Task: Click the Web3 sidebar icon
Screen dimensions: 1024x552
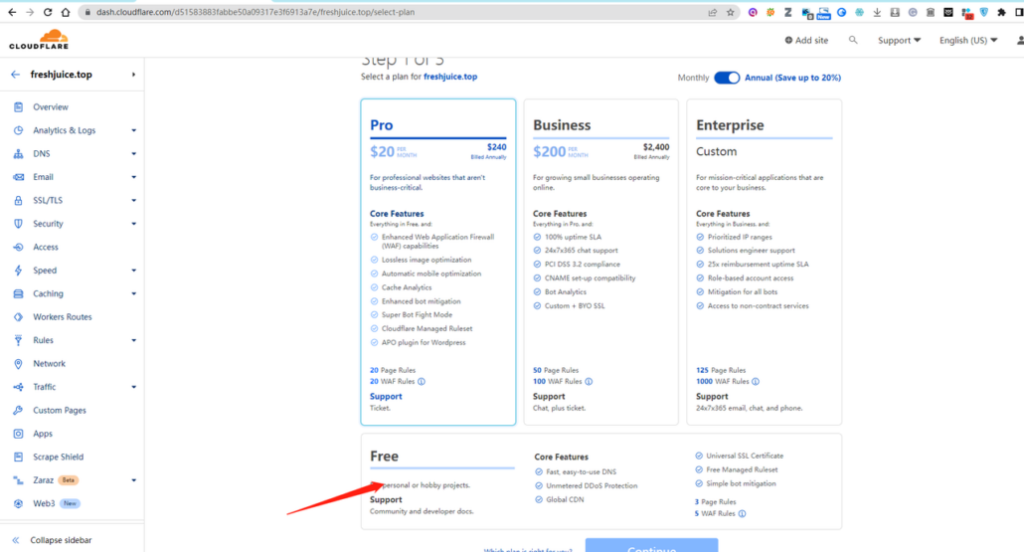Action: 18,504
